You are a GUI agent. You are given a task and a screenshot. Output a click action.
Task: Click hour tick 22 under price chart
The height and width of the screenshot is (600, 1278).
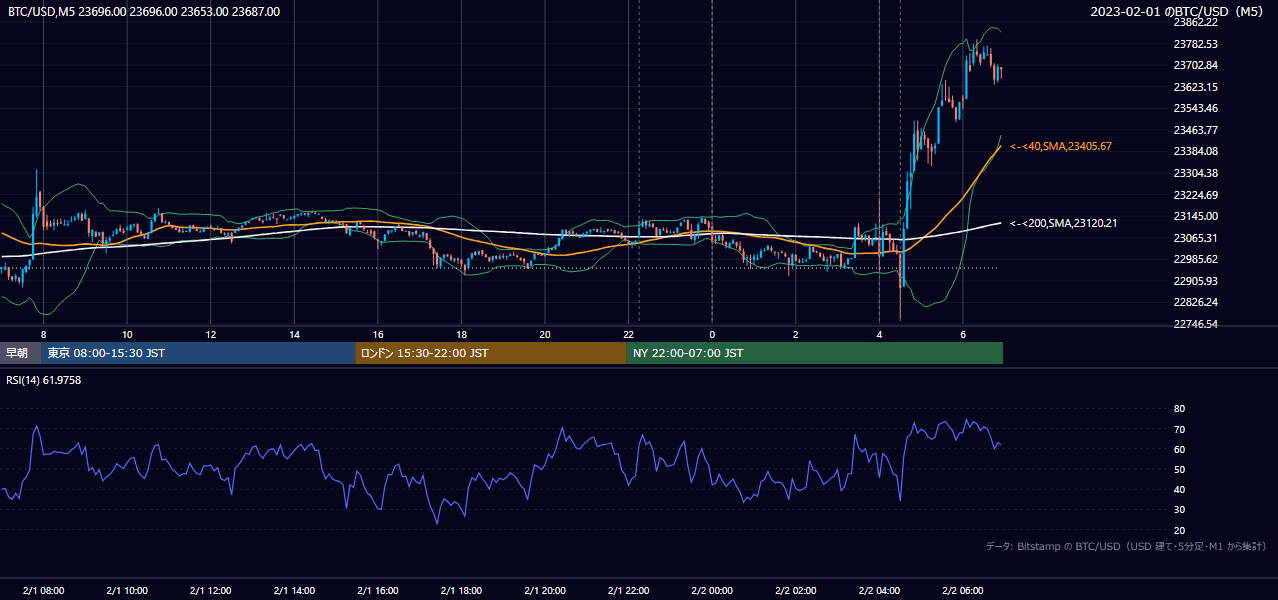629,334
